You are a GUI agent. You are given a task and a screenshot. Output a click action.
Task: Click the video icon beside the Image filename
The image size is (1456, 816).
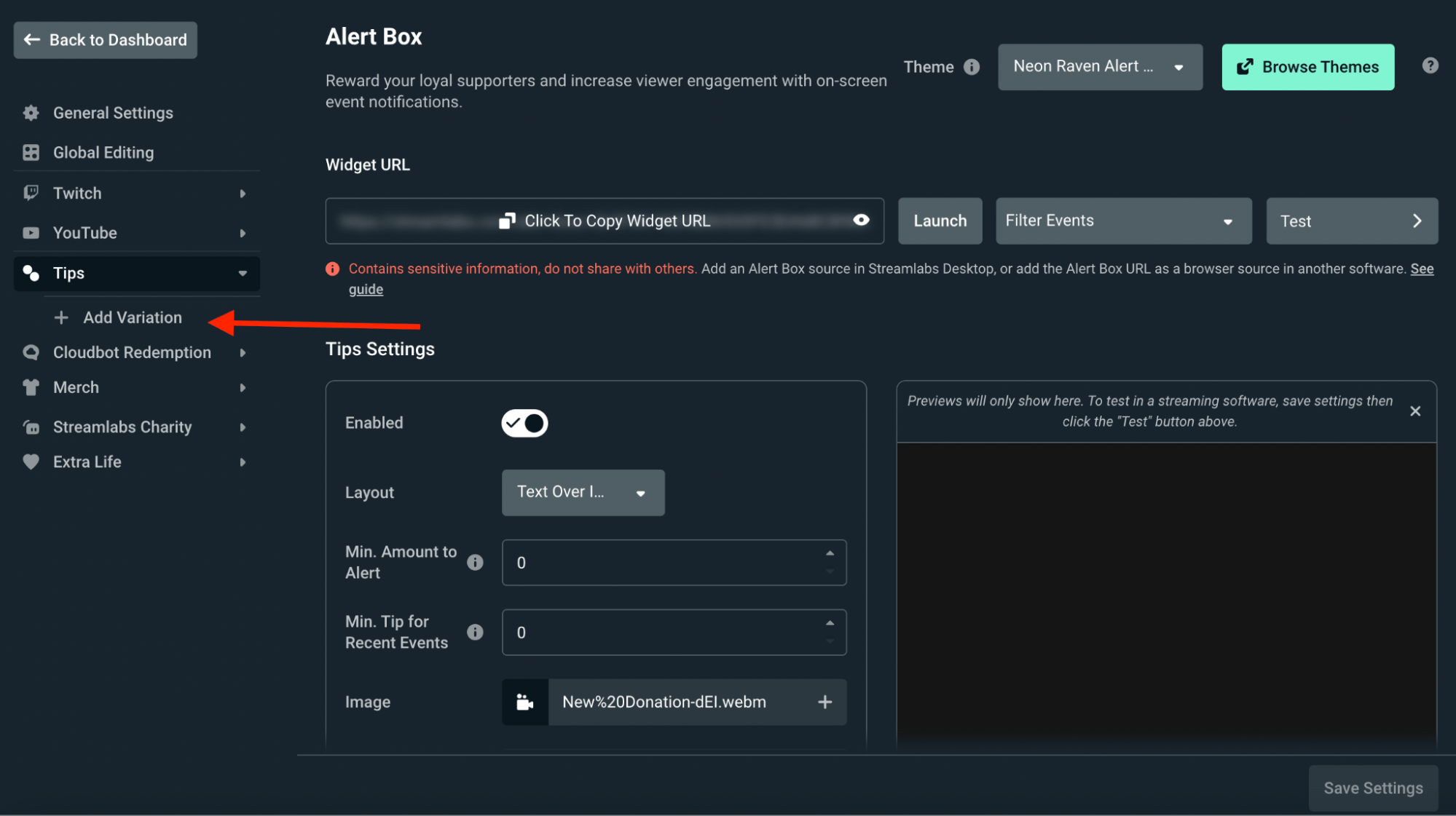coord(524,702)
